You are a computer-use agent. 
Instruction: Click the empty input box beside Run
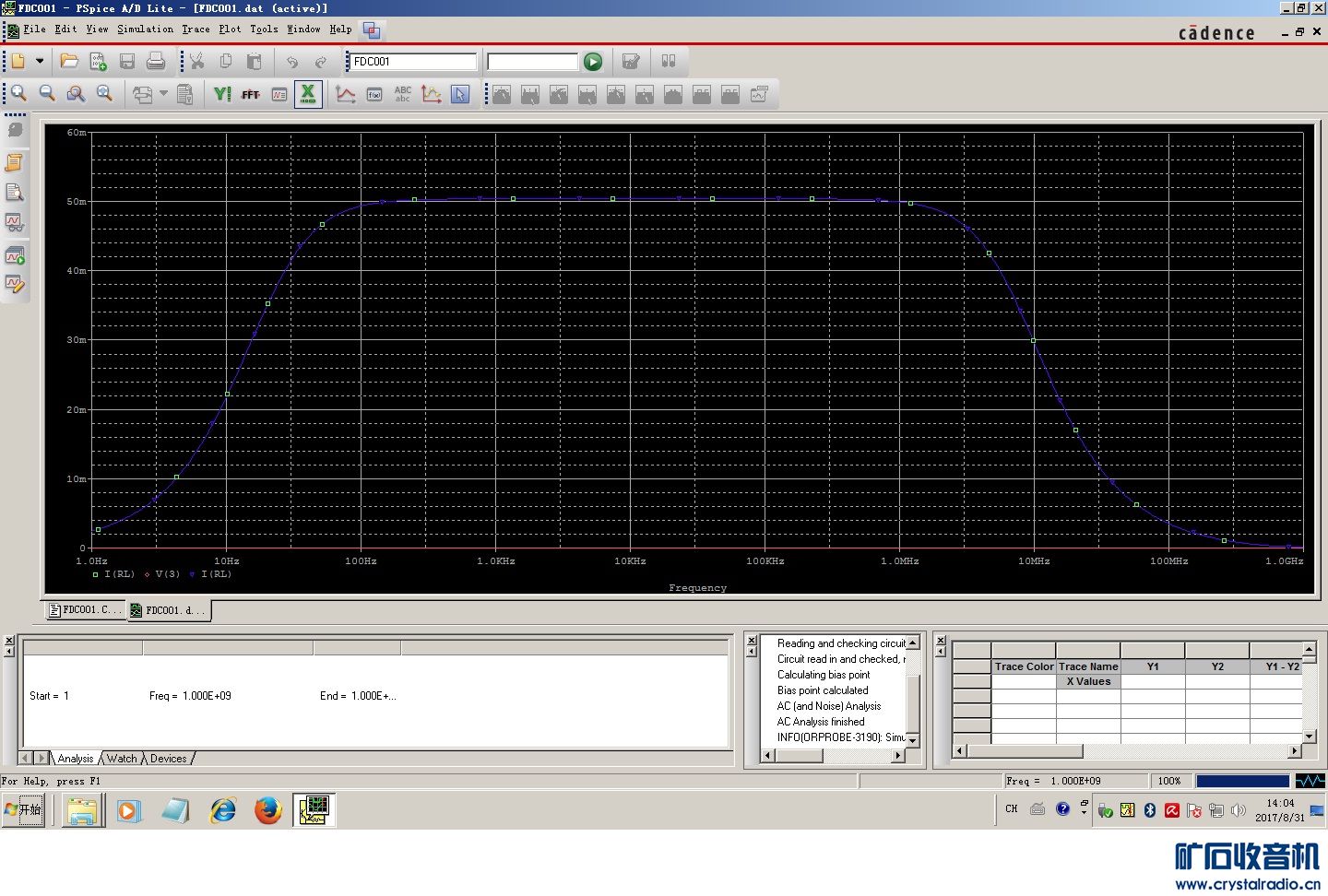click(532, 62)
